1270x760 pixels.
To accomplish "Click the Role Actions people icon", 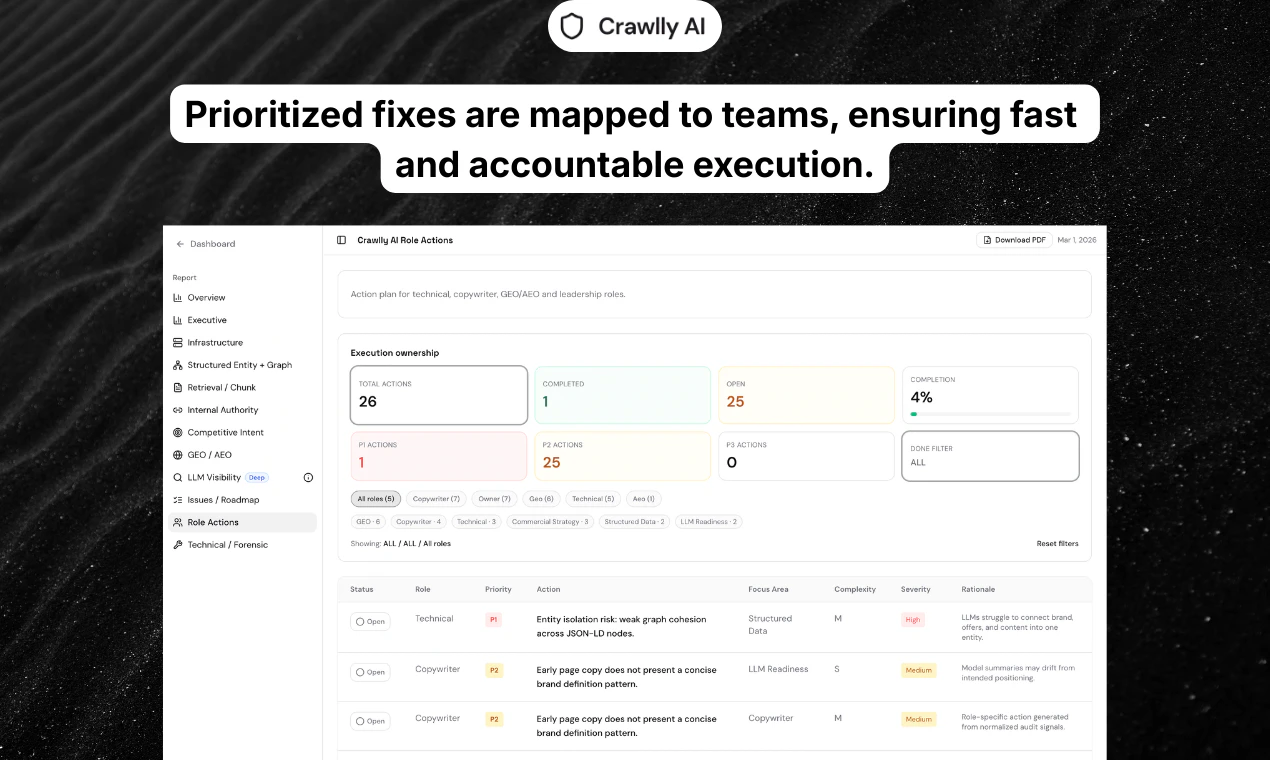I will (x=178, y=523).
